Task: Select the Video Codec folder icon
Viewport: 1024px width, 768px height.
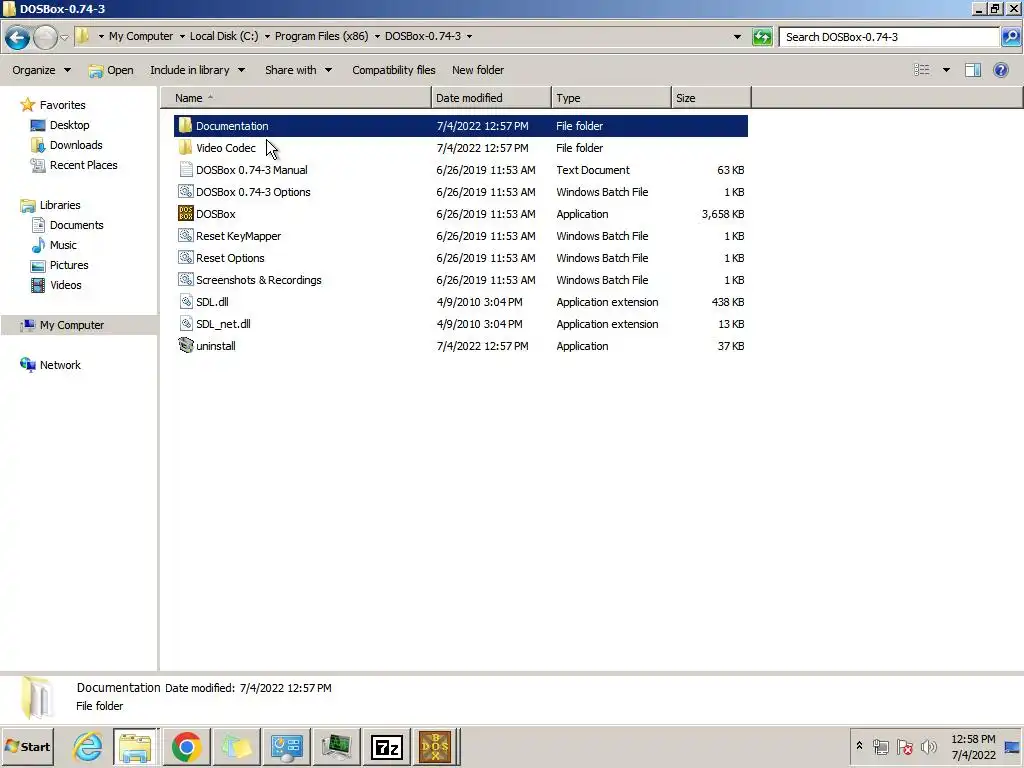Action: coord(185,148)
